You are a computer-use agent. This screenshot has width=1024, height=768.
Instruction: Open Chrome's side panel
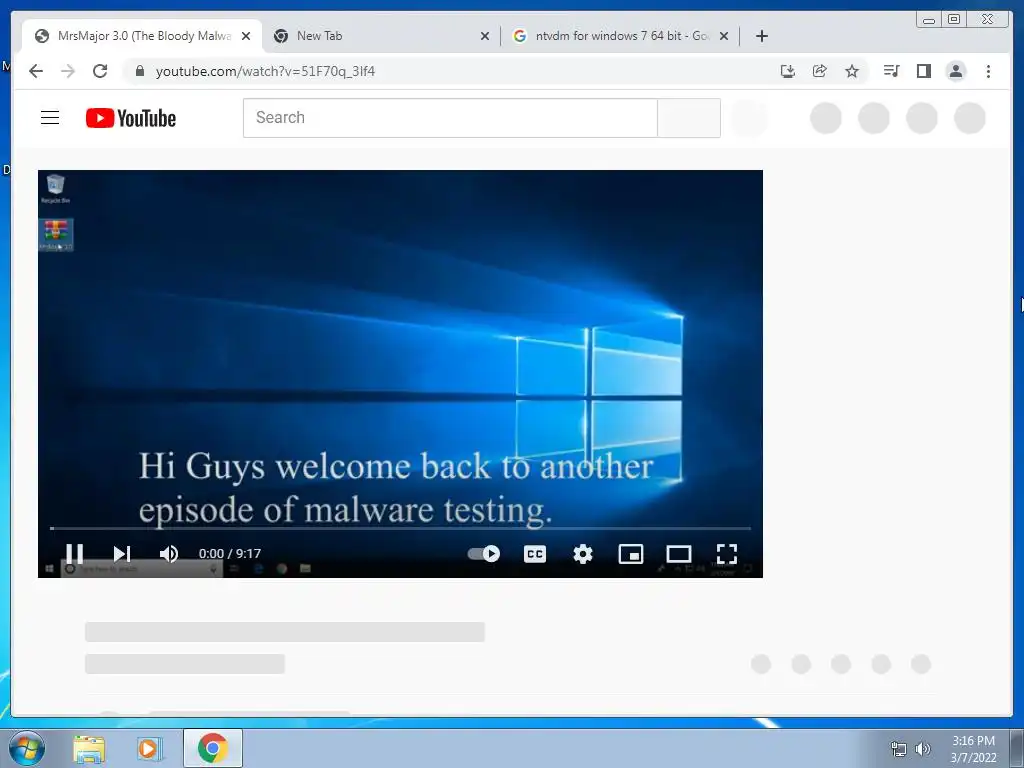(x=923, y=71)
